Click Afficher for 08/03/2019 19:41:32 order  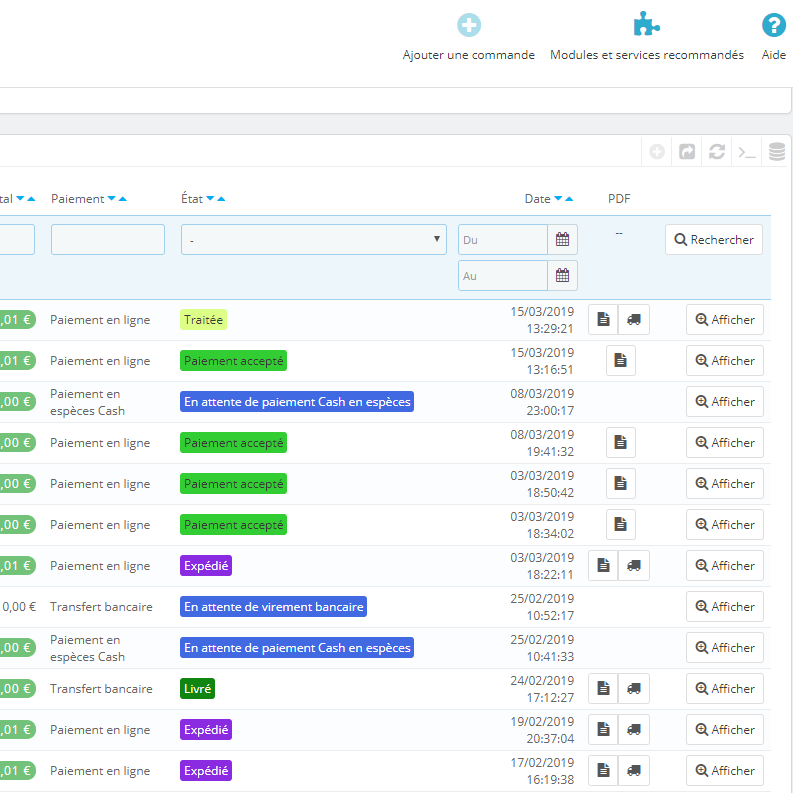tap(725, 443)
